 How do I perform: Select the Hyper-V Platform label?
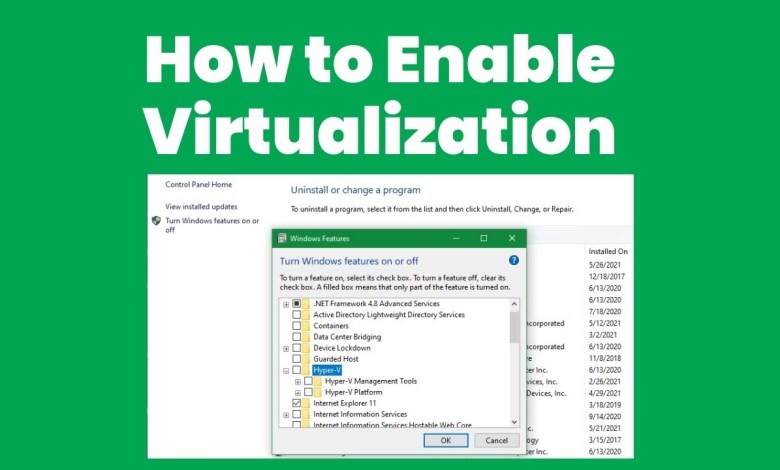click(354, 392)
